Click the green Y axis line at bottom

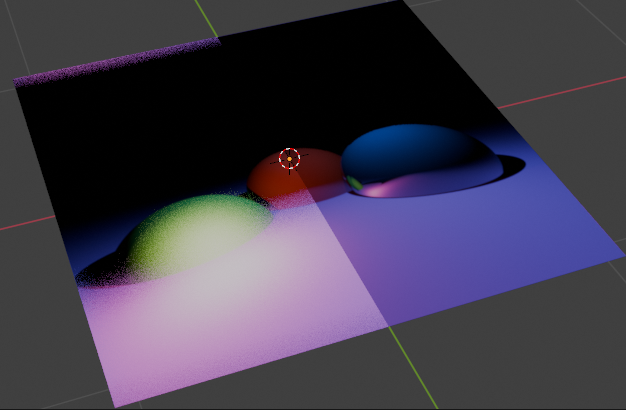click(x=414, y=368)
